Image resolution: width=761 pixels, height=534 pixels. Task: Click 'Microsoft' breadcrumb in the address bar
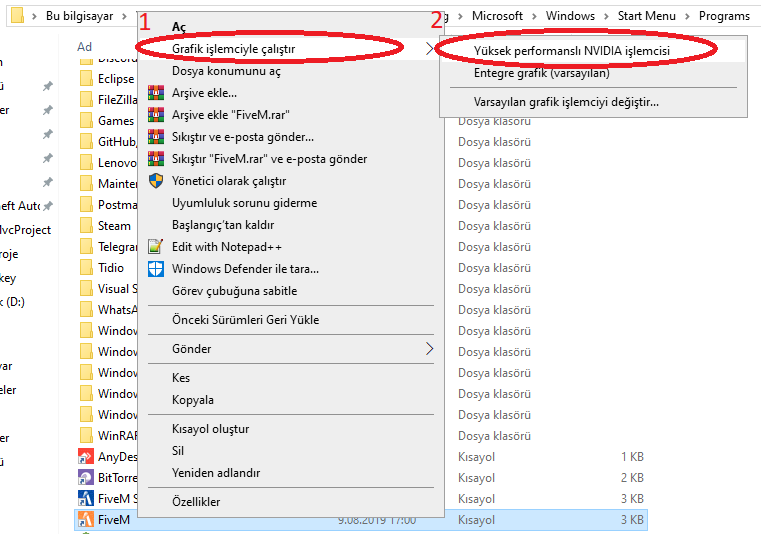coord(497,16)
